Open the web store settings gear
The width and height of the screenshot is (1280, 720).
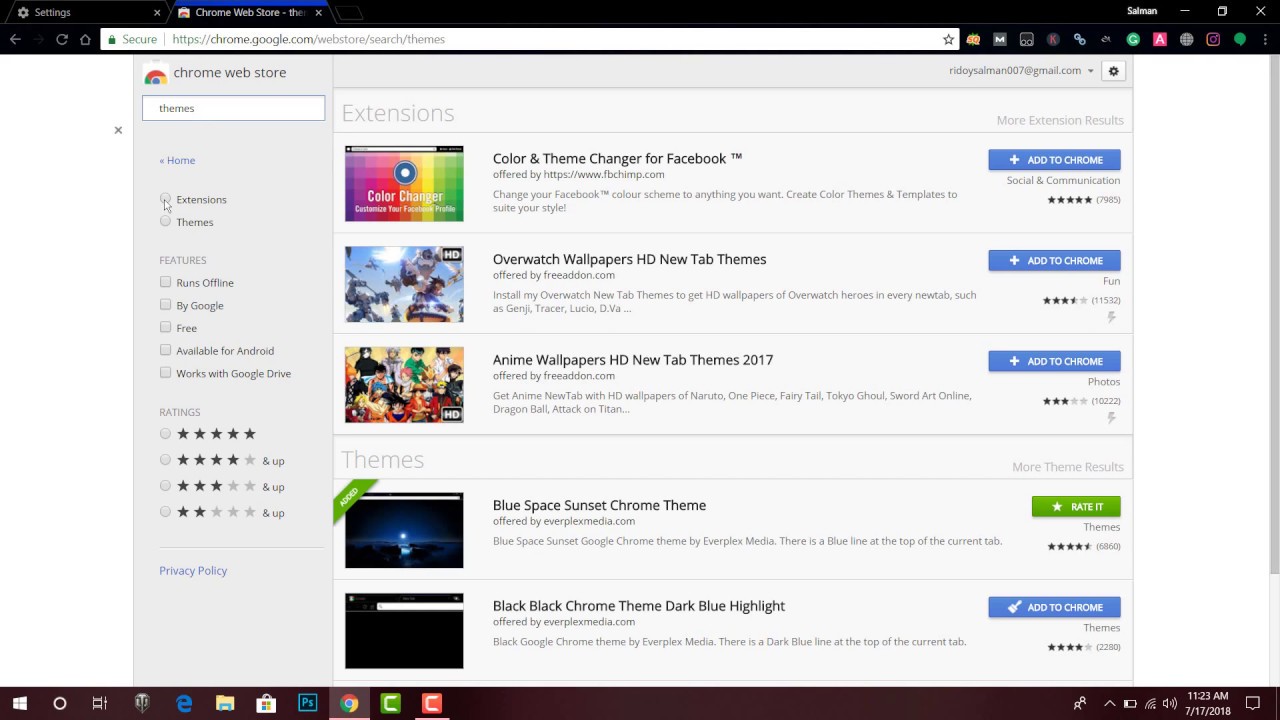click(x=1113, y=71)
